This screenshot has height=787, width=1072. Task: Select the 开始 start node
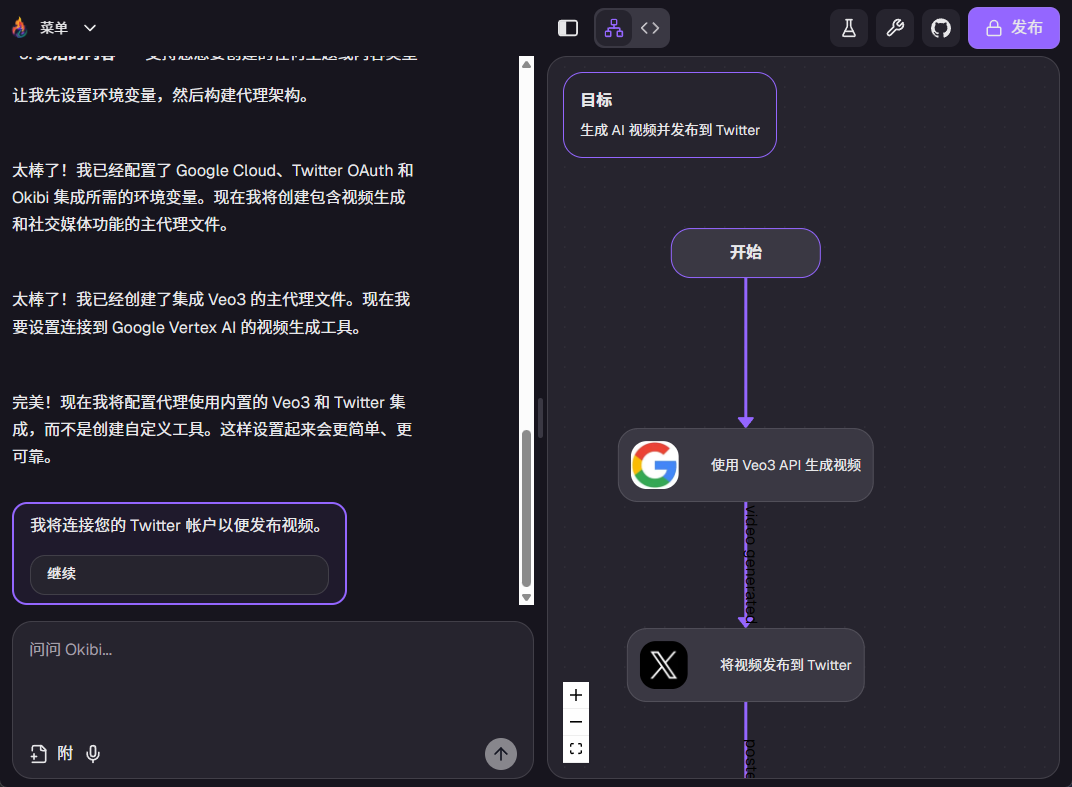pyautogui.click(x=745, y=253)
